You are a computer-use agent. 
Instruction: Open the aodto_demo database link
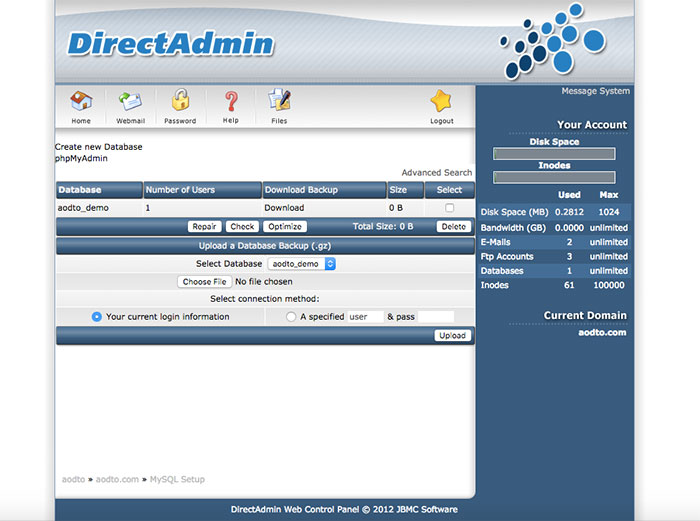[83, 208]
